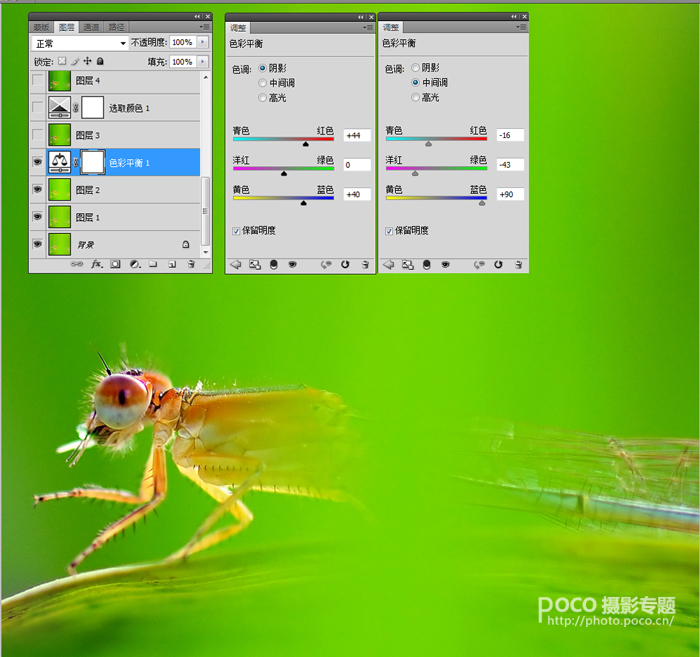
Task: Open the left adjustments panel options menu
Action: click(368, 27)
